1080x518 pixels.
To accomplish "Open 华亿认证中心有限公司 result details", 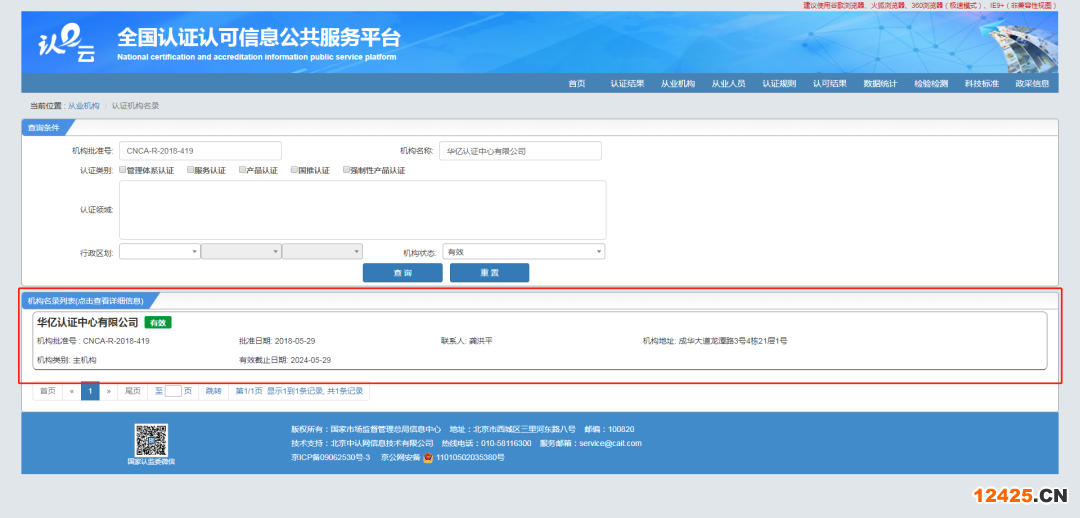I will pyautogui.click(x=88, y=322).
